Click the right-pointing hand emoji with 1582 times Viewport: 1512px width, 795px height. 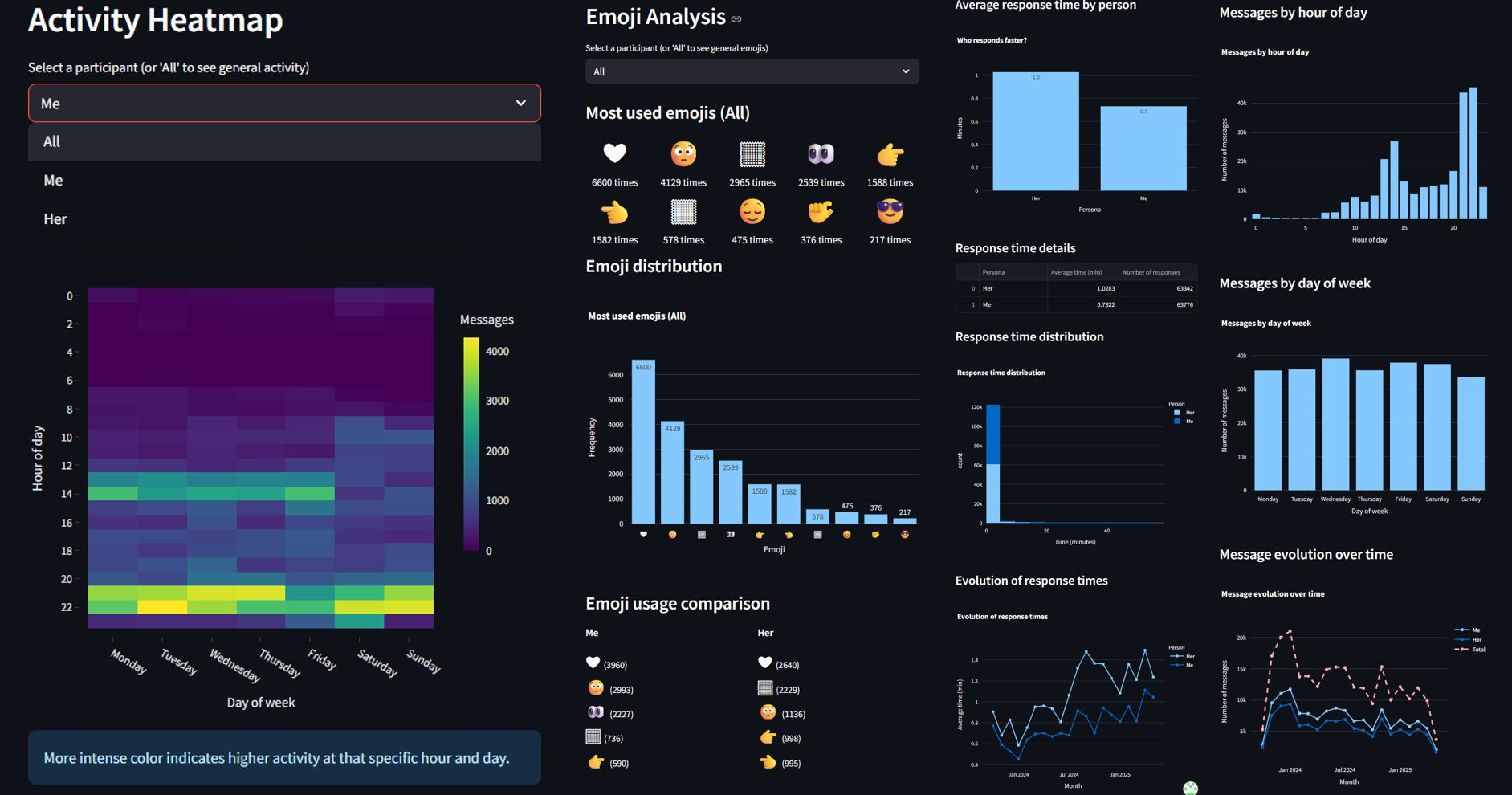(614, 212)
